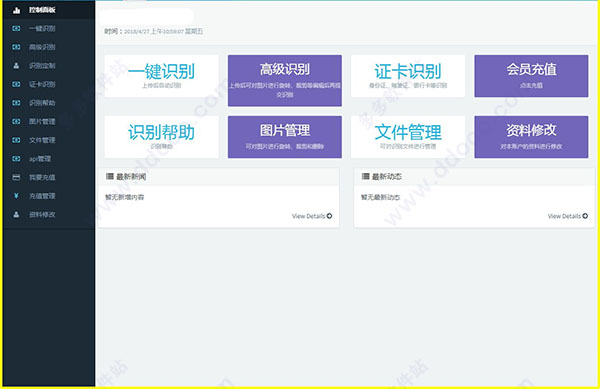
Task: Click the 暂无最新动态 text
Action: [x=380, y=197]
